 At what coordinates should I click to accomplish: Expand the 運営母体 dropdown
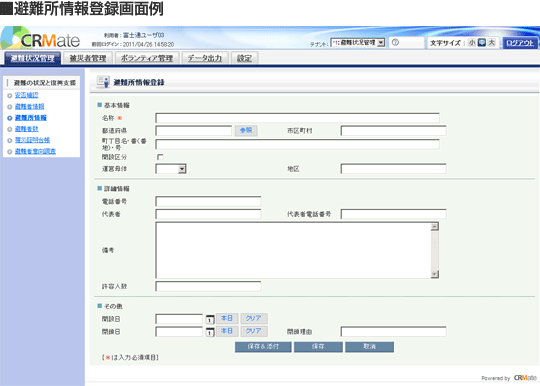tap(171, 169)
